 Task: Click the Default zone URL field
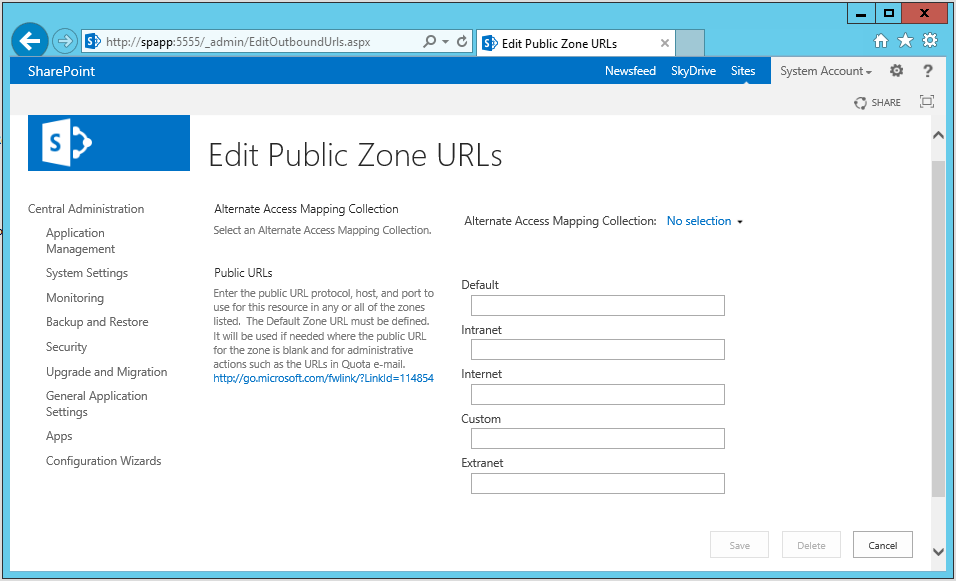(598, 305)
